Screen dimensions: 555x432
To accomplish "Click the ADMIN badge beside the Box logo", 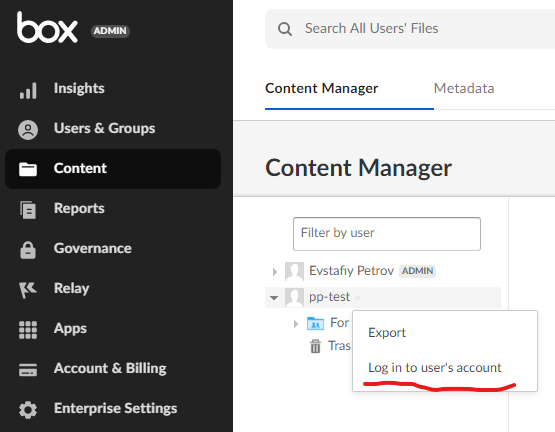I will 110,31.
